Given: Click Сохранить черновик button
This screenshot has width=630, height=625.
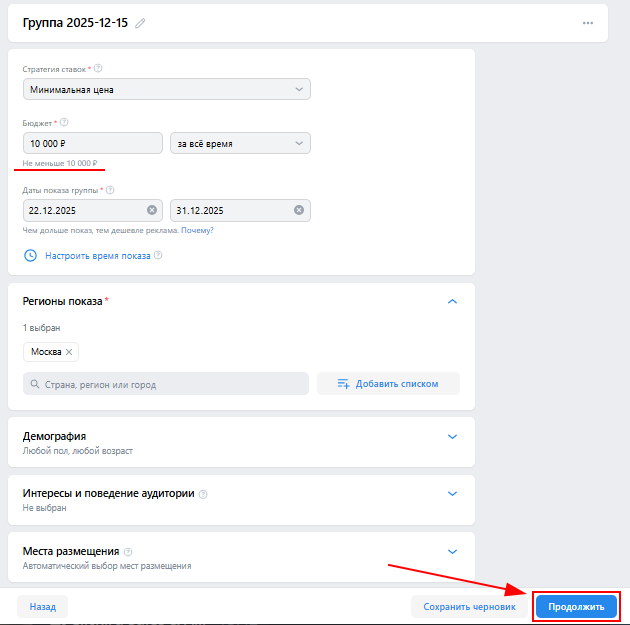Looking at the screenshot, I should [469, 606].
